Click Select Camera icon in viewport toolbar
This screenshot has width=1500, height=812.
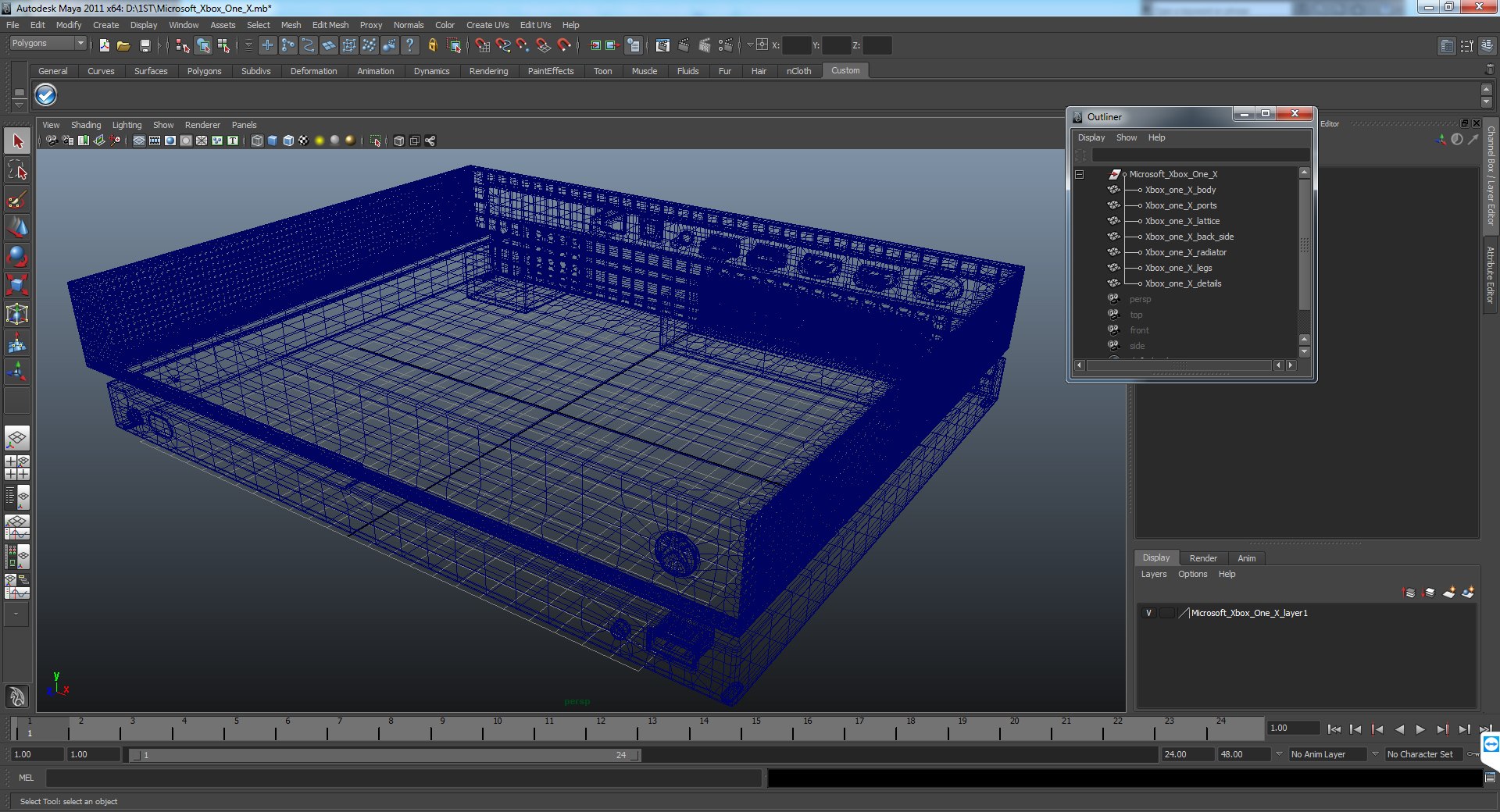tap(52, 141)
